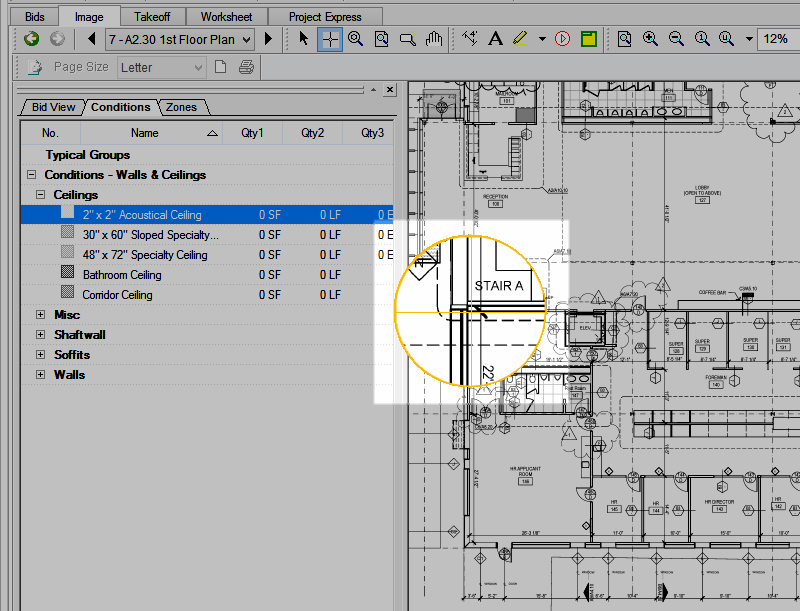
Task: Switch to the Takeoff tab
Action: coord(152,17)
